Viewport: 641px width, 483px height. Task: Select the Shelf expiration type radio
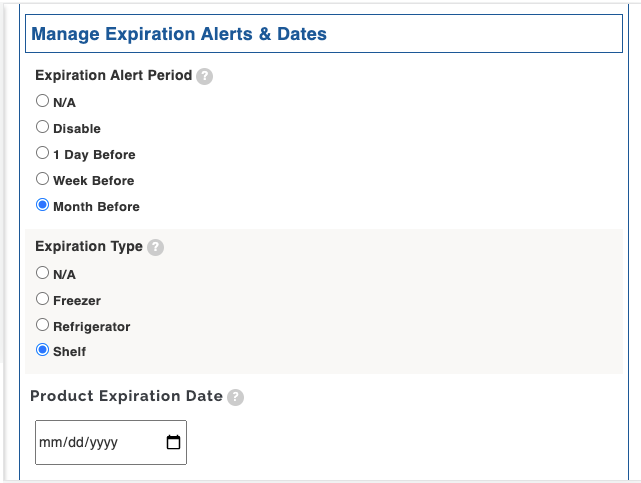click(42, 350)
